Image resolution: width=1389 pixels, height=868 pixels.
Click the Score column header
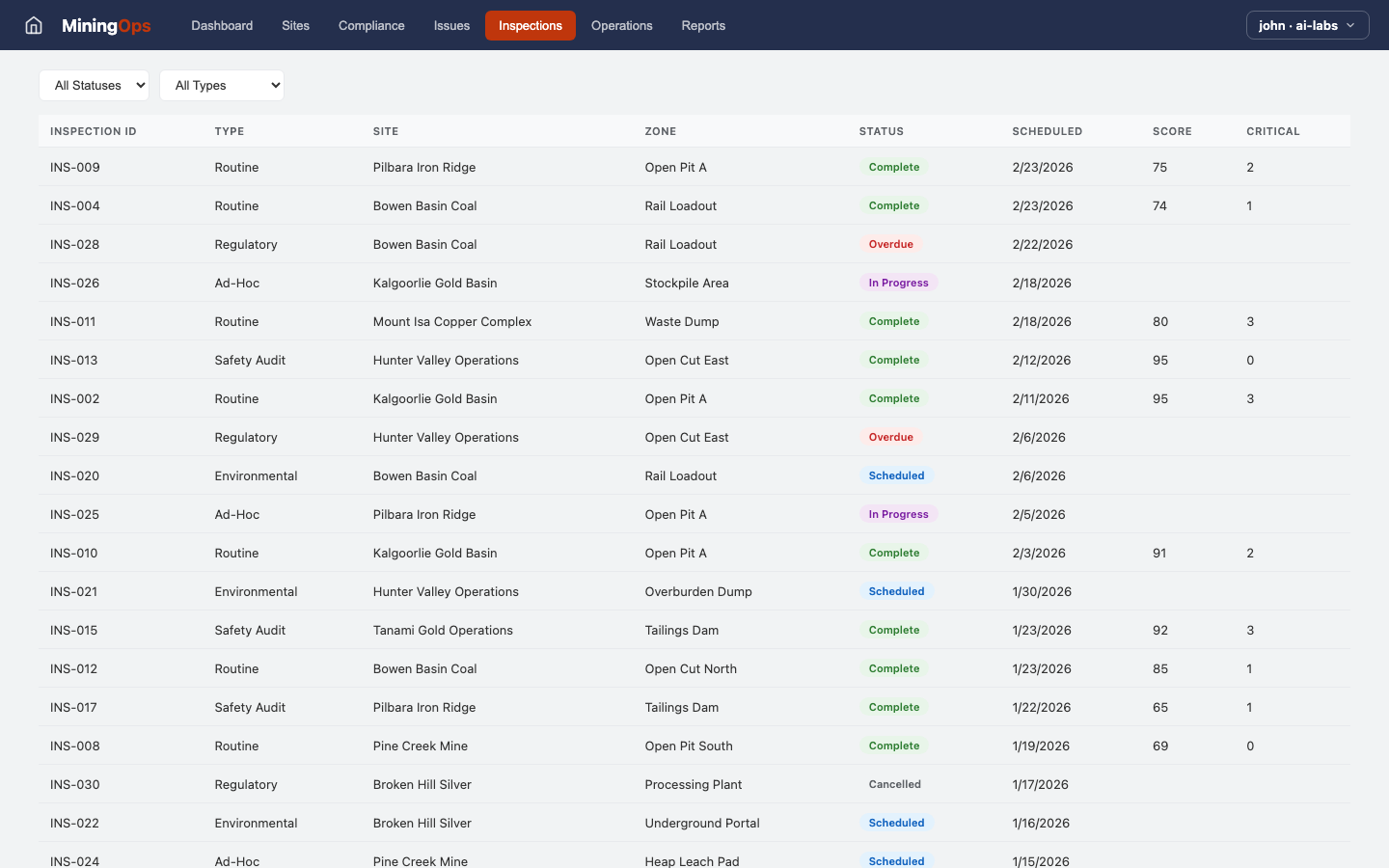1172,131
